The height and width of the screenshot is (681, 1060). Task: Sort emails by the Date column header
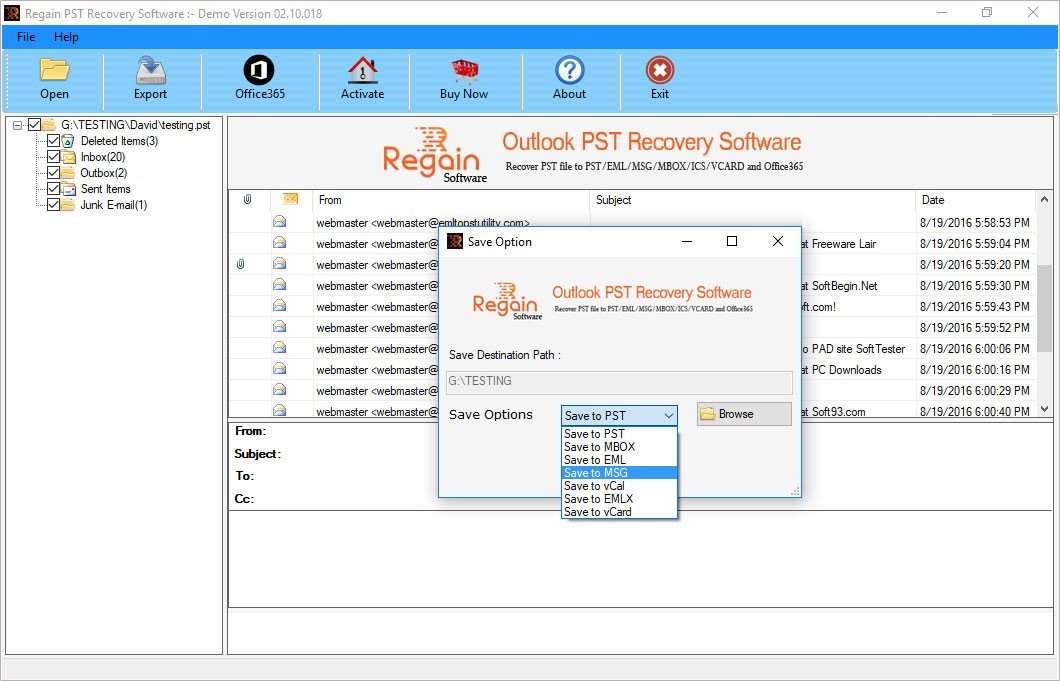[x=975, y=199]
